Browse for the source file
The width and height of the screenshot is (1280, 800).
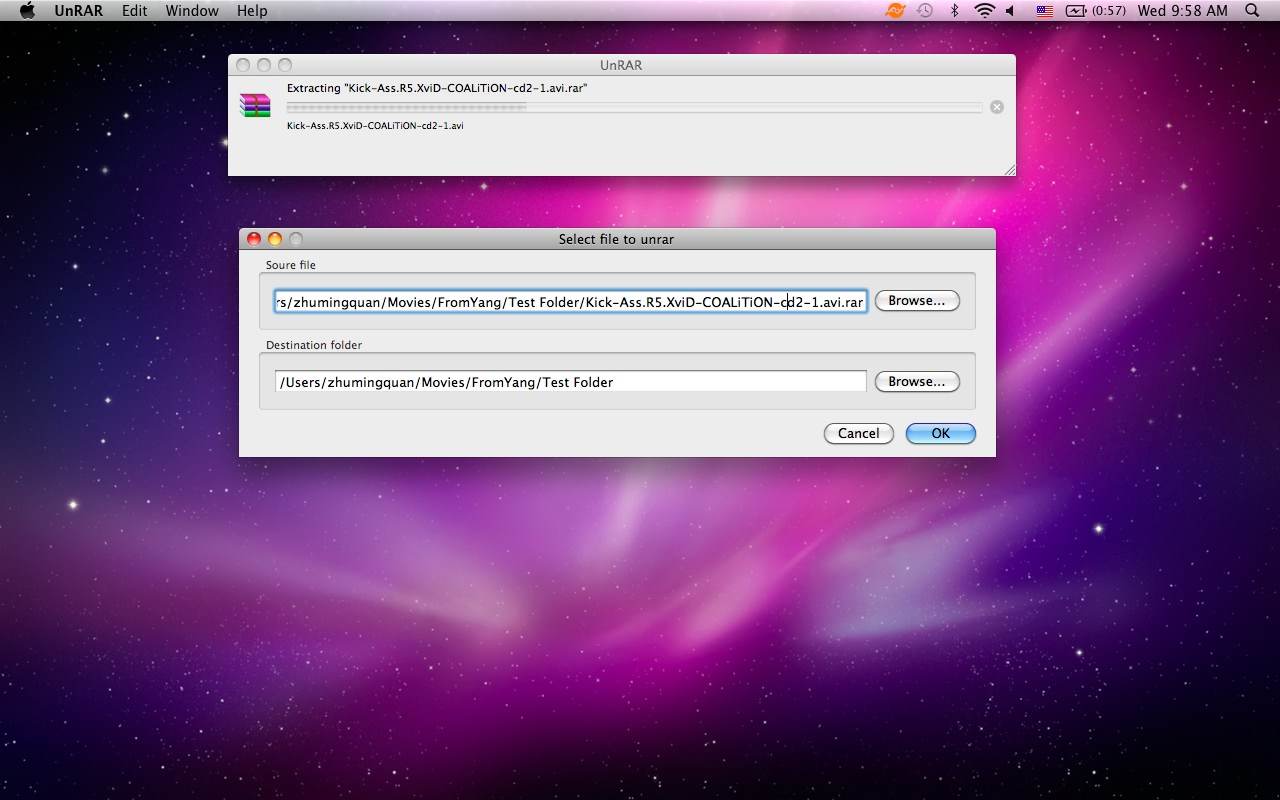click(x=917, y=301)
